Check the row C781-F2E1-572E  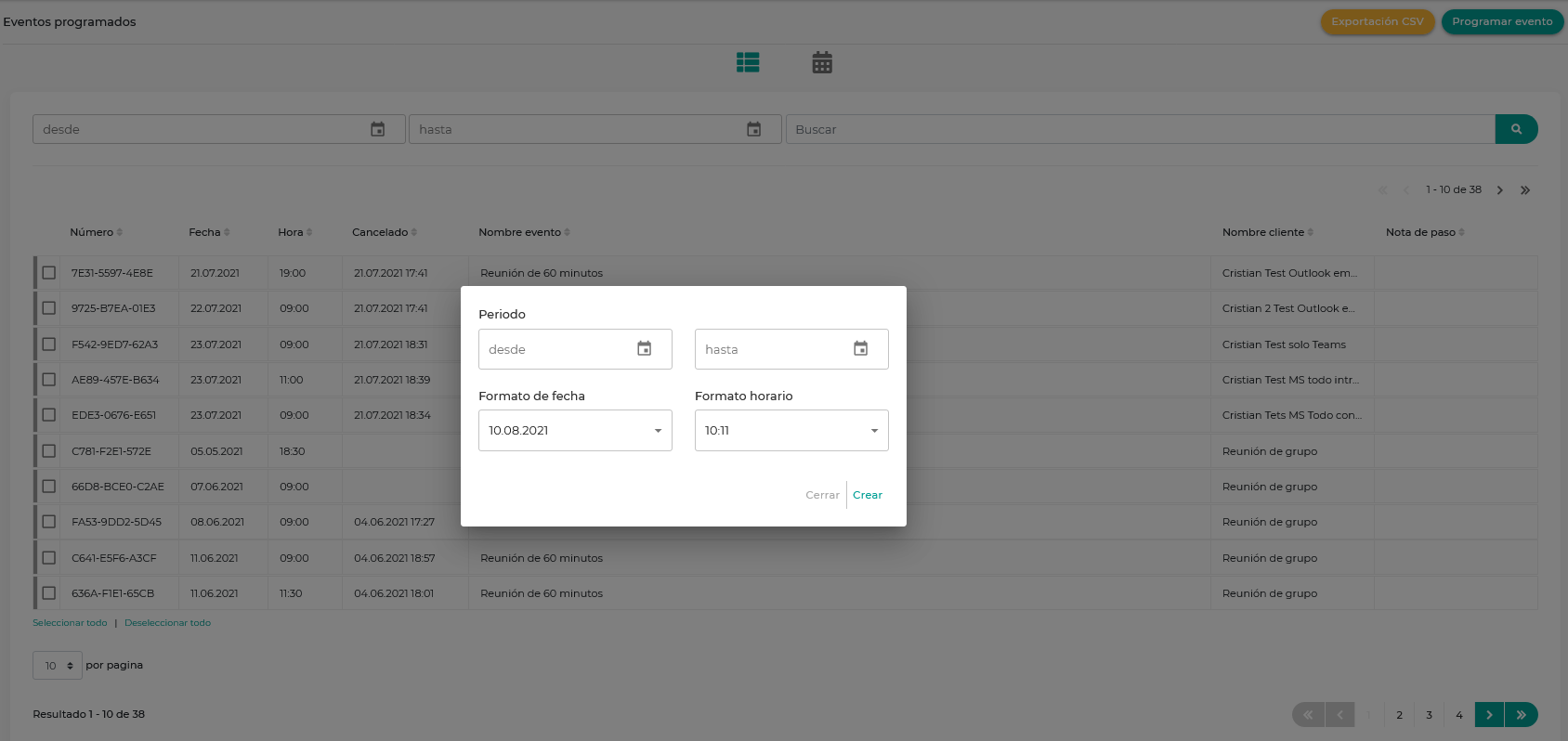49,451
